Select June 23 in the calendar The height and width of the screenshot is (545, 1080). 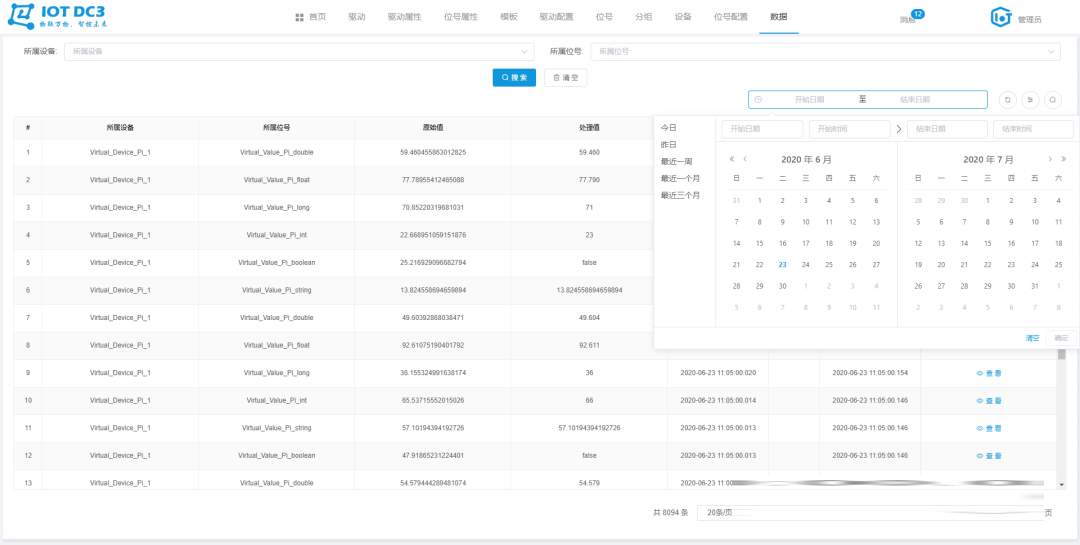(782, 265)
